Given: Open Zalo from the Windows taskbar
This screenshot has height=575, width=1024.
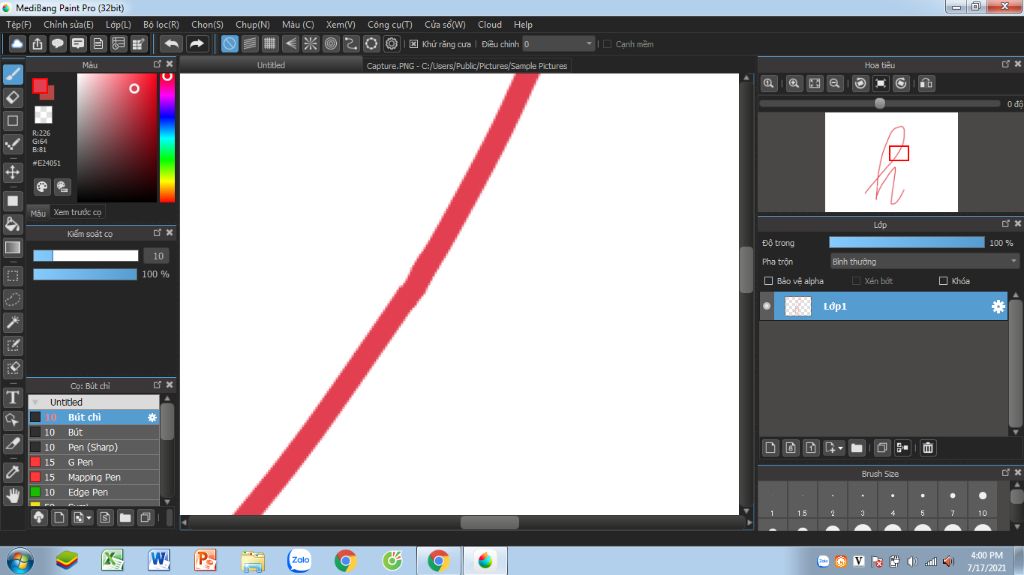Looking at the screenshot, I should point(299,560).
